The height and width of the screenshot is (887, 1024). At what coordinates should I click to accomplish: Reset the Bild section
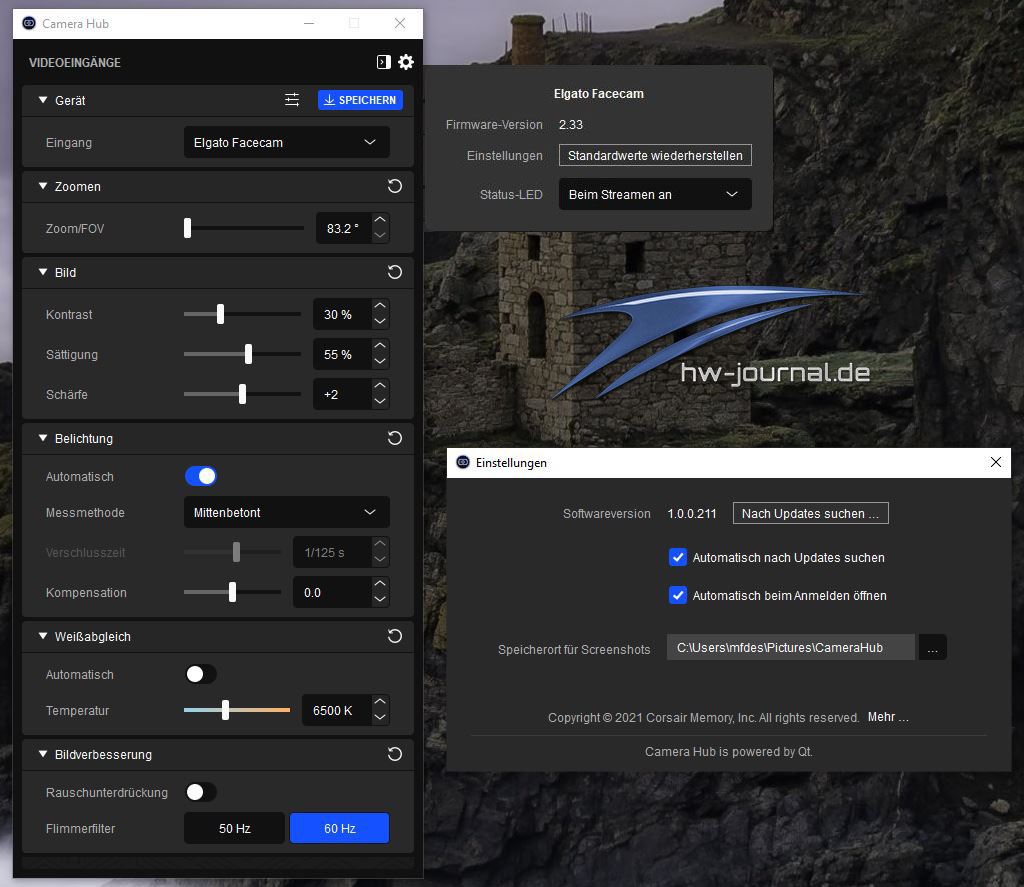coord(394,272)
